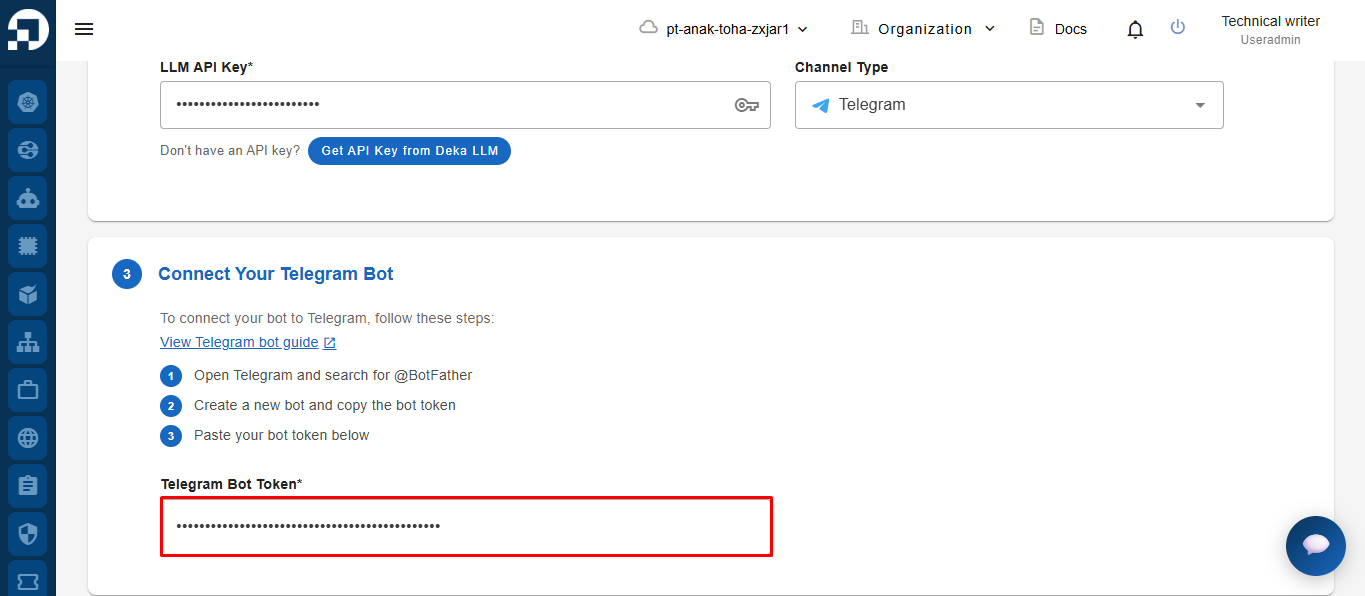This screenshot has height=596, width=1365.
Task: Toggle LLM API key visibility key icon
Action: pyautogui.click(x=747, y=105)
